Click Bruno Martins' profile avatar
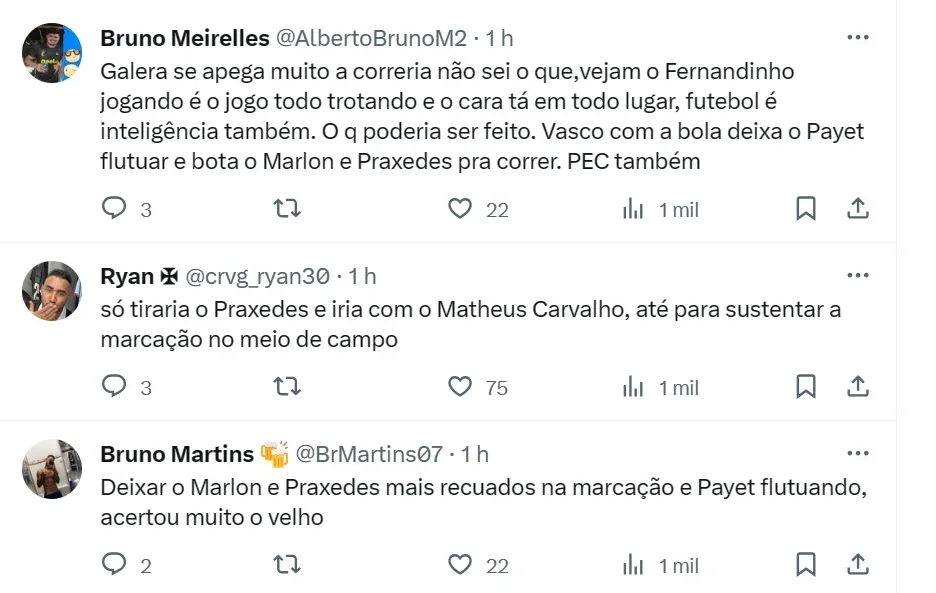 pos(52,469)
